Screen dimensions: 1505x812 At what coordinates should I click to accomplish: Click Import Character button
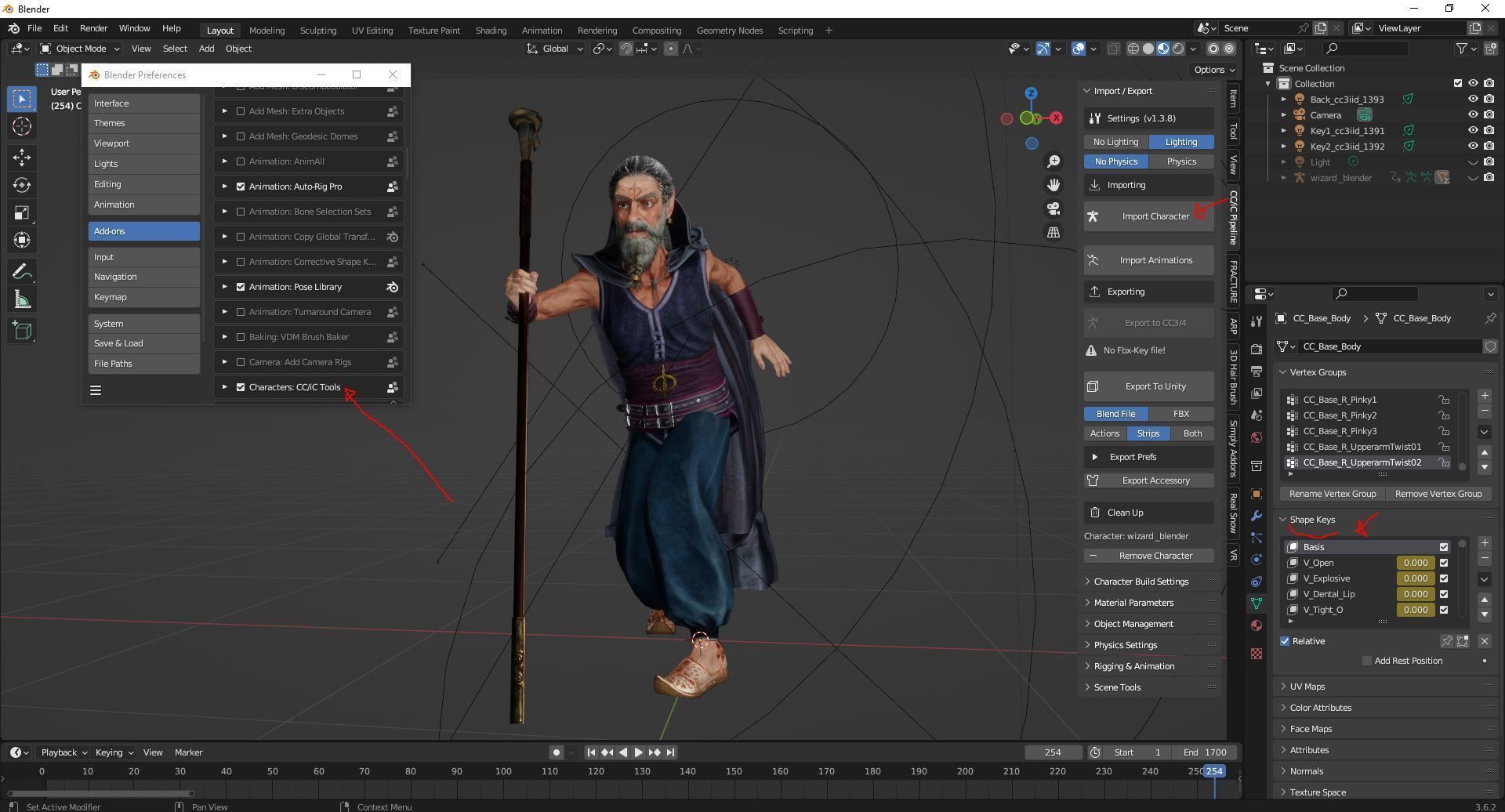(x=1149, y=216)
